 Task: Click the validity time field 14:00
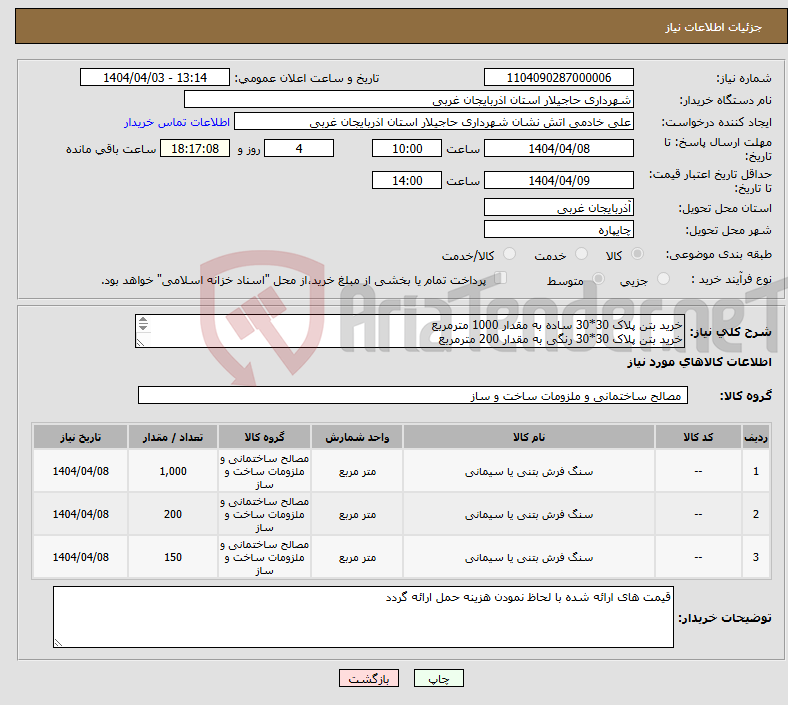[407, 180]
